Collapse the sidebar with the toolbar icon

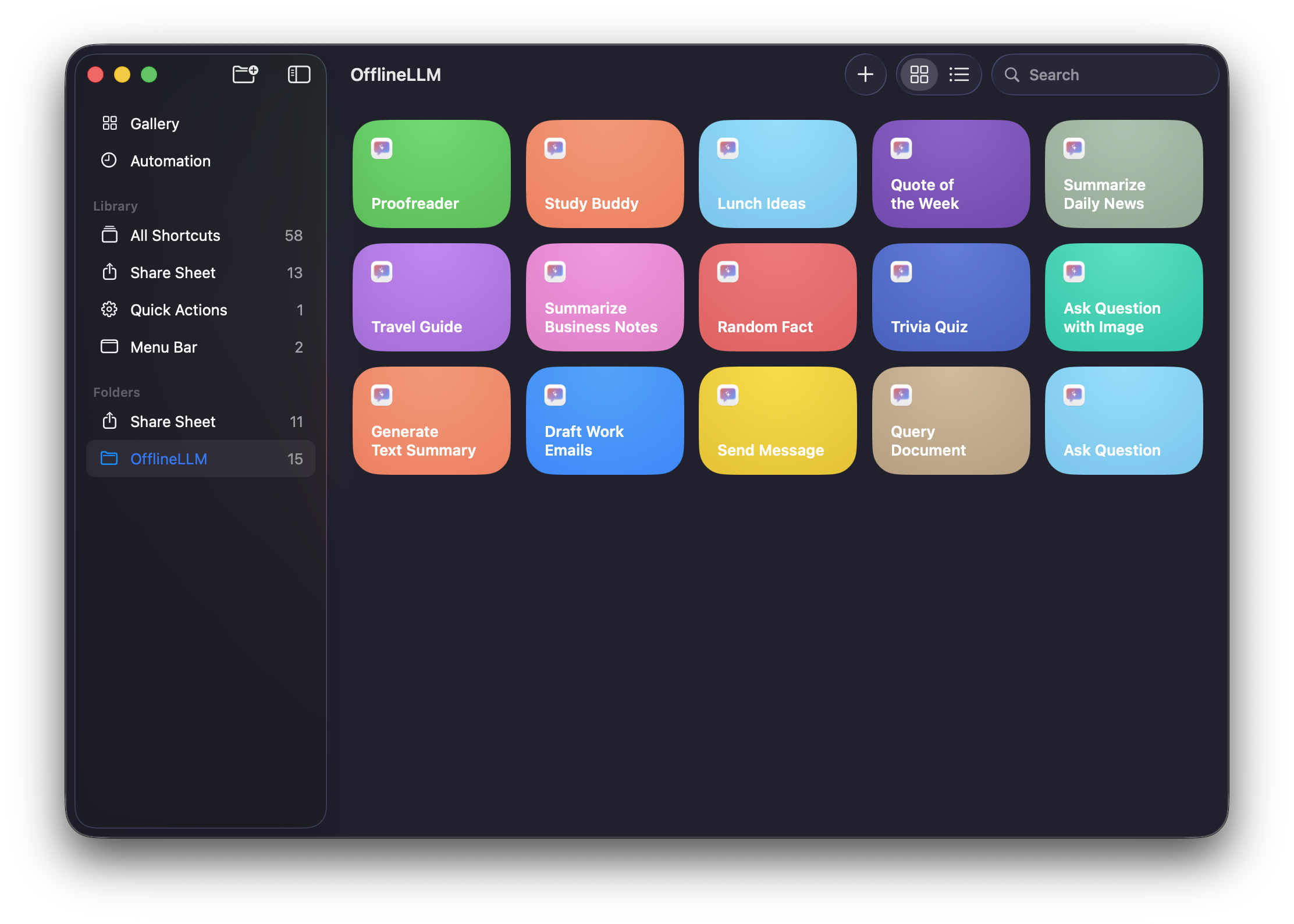298,74
